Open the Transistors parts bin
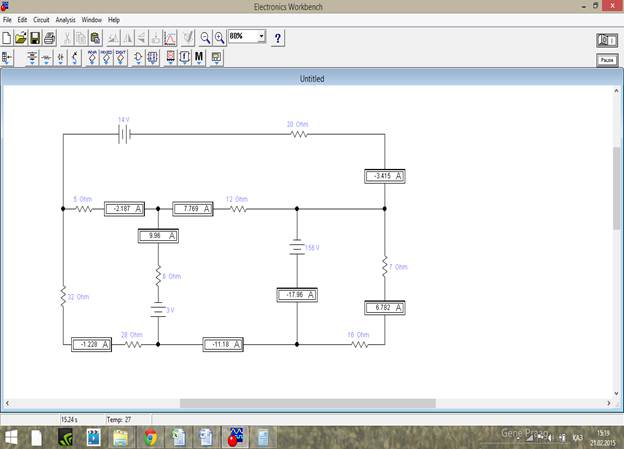This screenshot has width=624, height=449. (x=75, y=58)
